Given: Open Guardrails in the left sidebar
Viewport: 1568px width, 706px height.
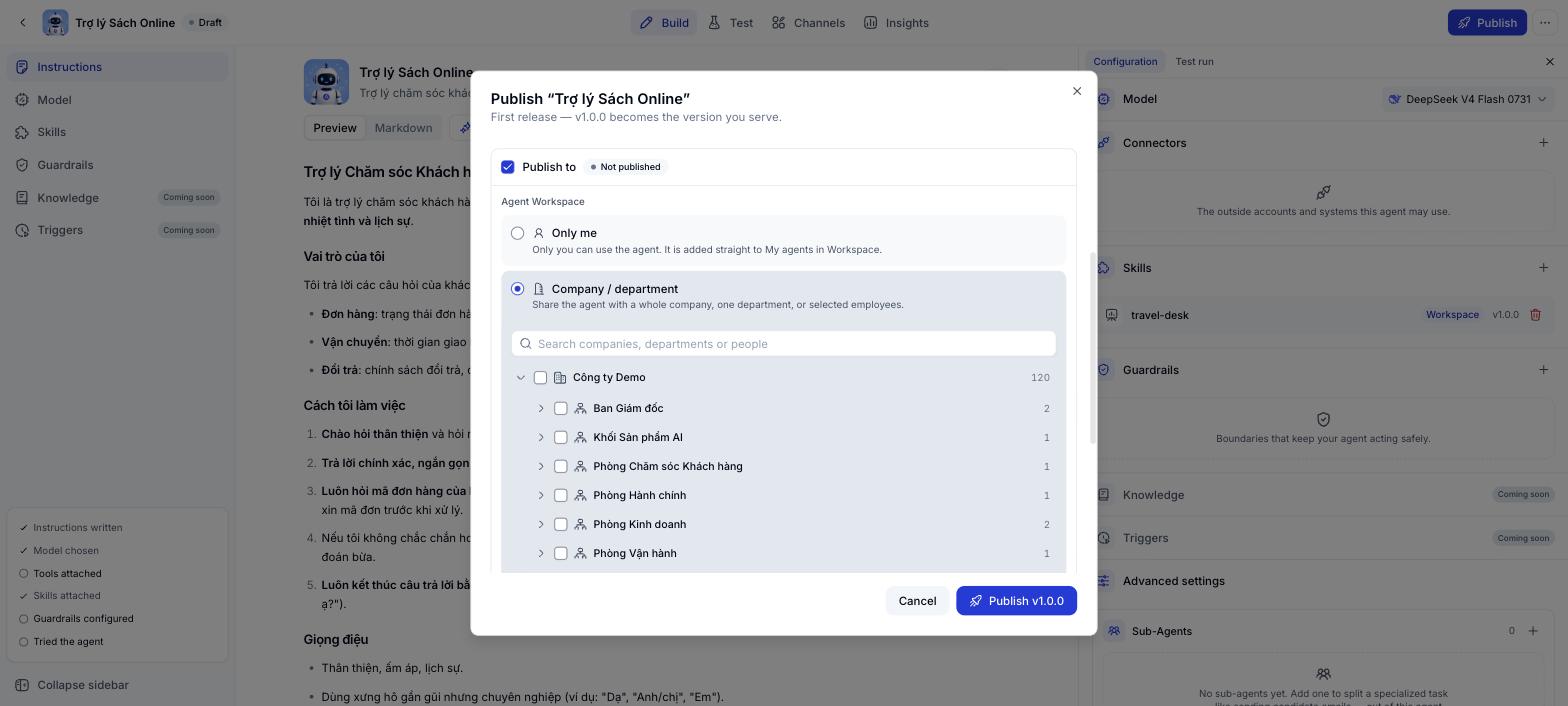Looking at the screenshot, I should [x=116, y=165].
